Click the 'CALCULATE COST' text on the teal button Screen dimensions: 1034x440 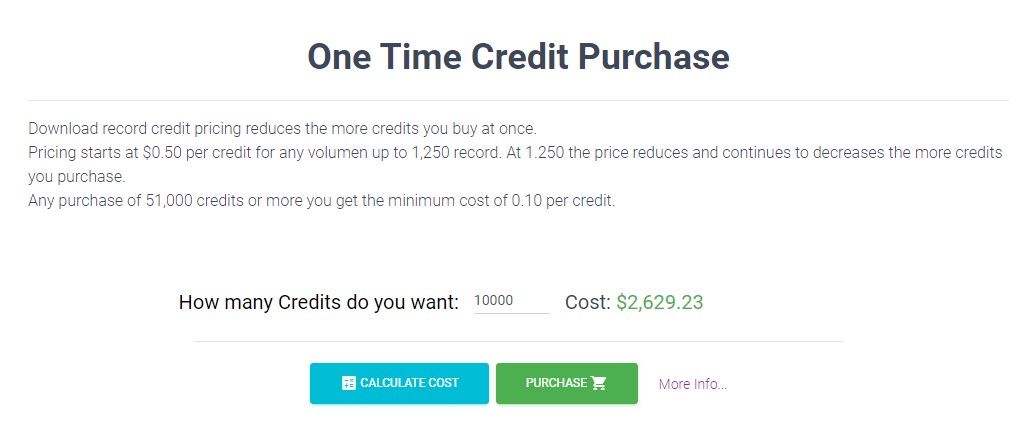coord(410,383)
